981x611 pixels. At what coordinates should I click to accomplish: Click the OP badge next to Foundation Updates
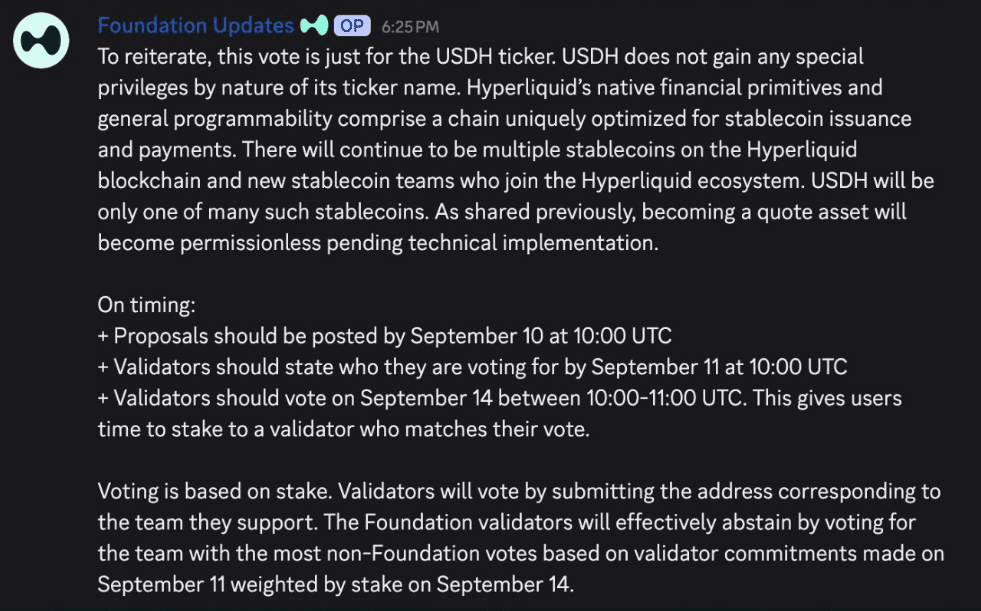pyautogui.click(x=350, y=24)
